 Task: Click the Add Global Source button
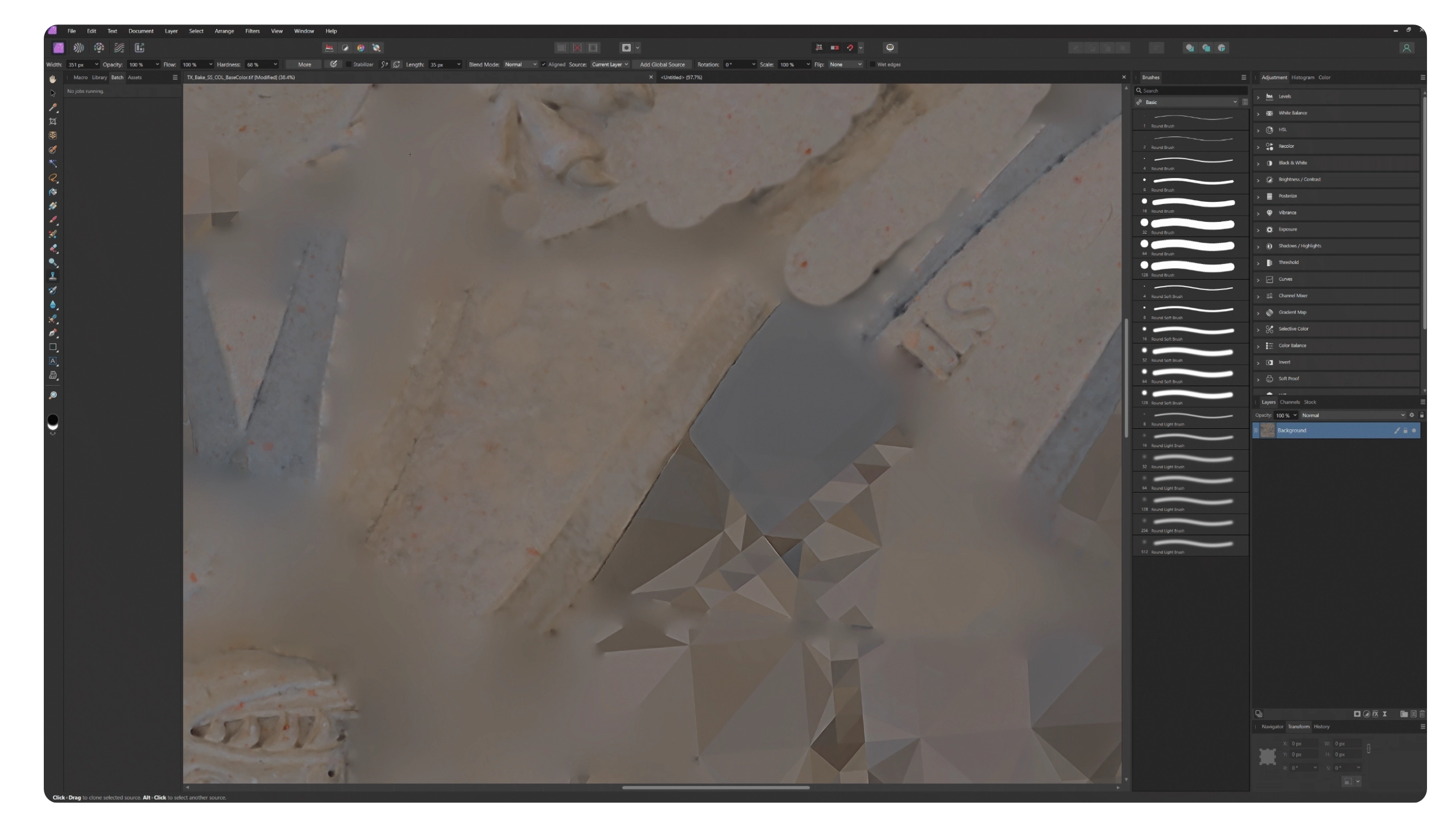[662, 64]
